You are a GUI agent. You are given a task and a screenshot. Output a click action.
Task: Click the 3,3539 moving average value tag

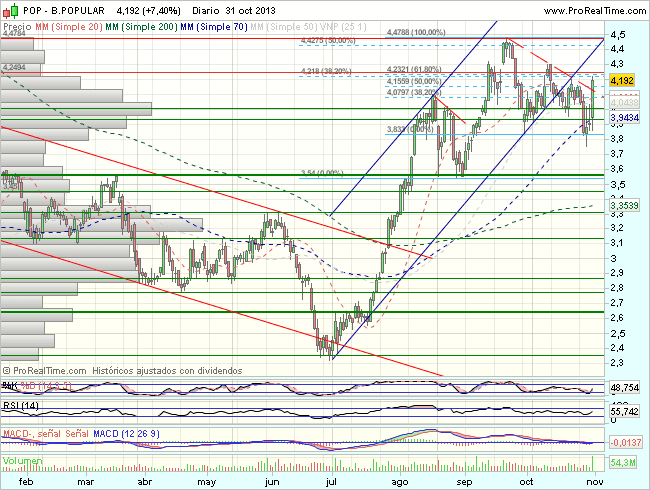click(x=625, y=205)
